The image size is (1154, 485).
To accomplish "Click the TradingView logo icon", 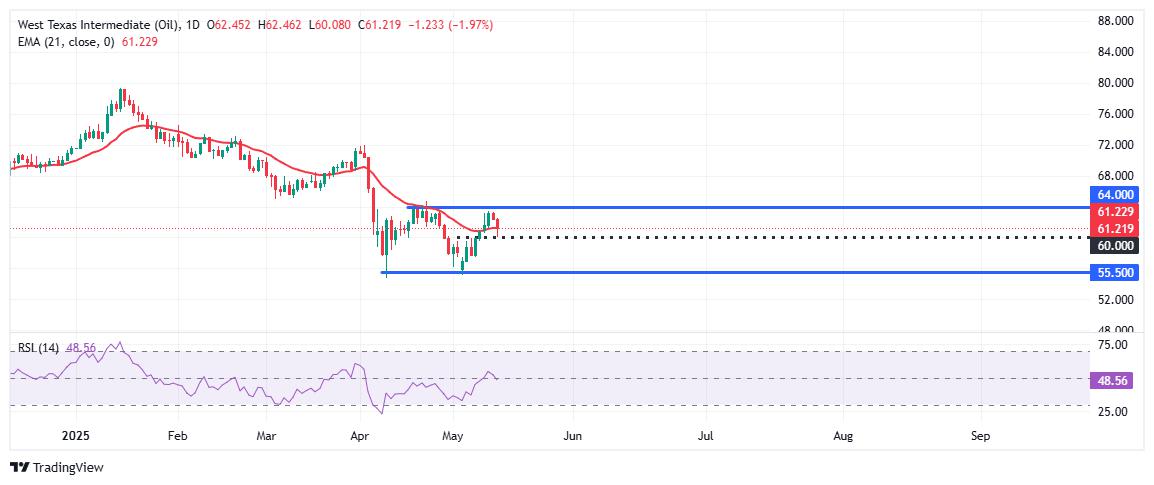I will click(21, 467).
